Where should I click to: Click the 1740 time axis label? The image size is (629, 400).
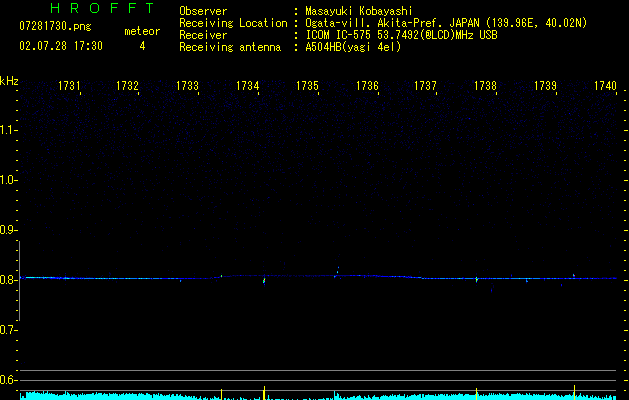pyautogui.click(x=605, y=86)
